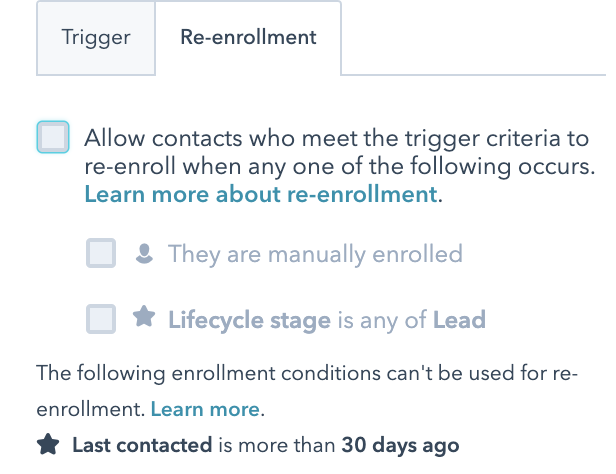Image resolution: width=616 pixels, height=474 pixels.
Task: Click the bold 'Last contacted' property name
Action: point(142,445)
